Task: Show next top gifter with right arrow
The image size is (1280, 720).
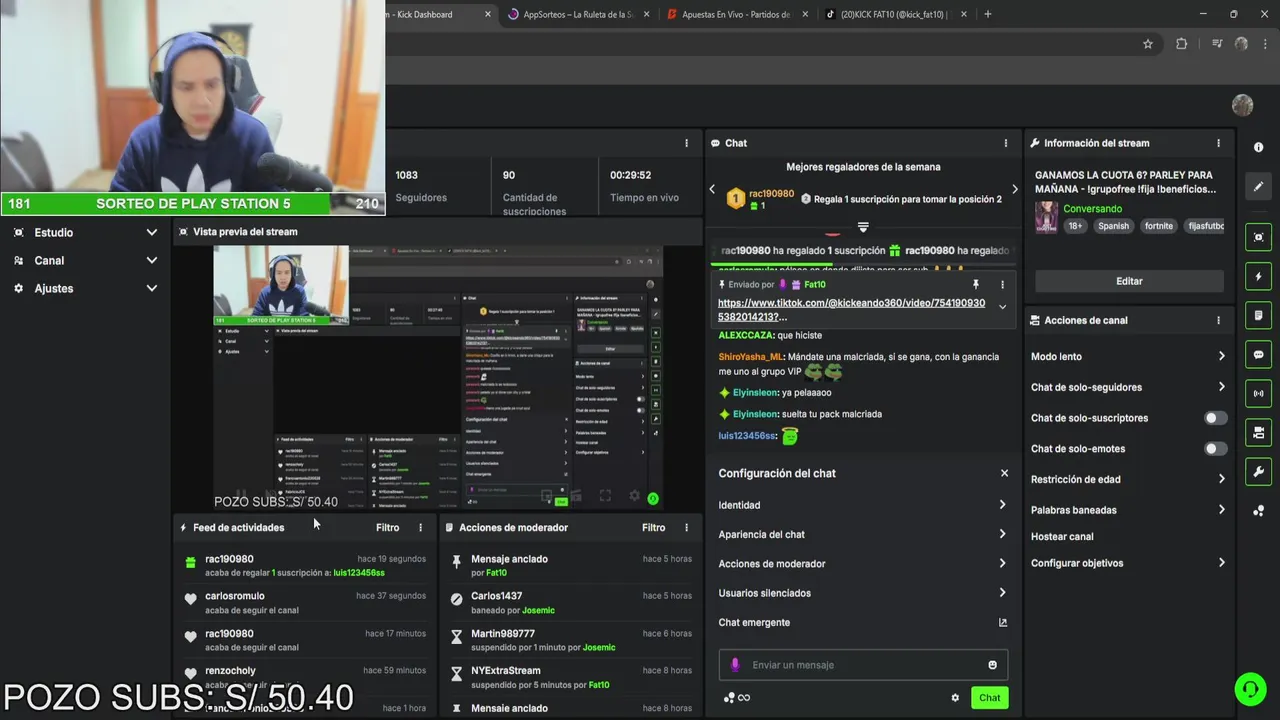Action: [1015, 189]
